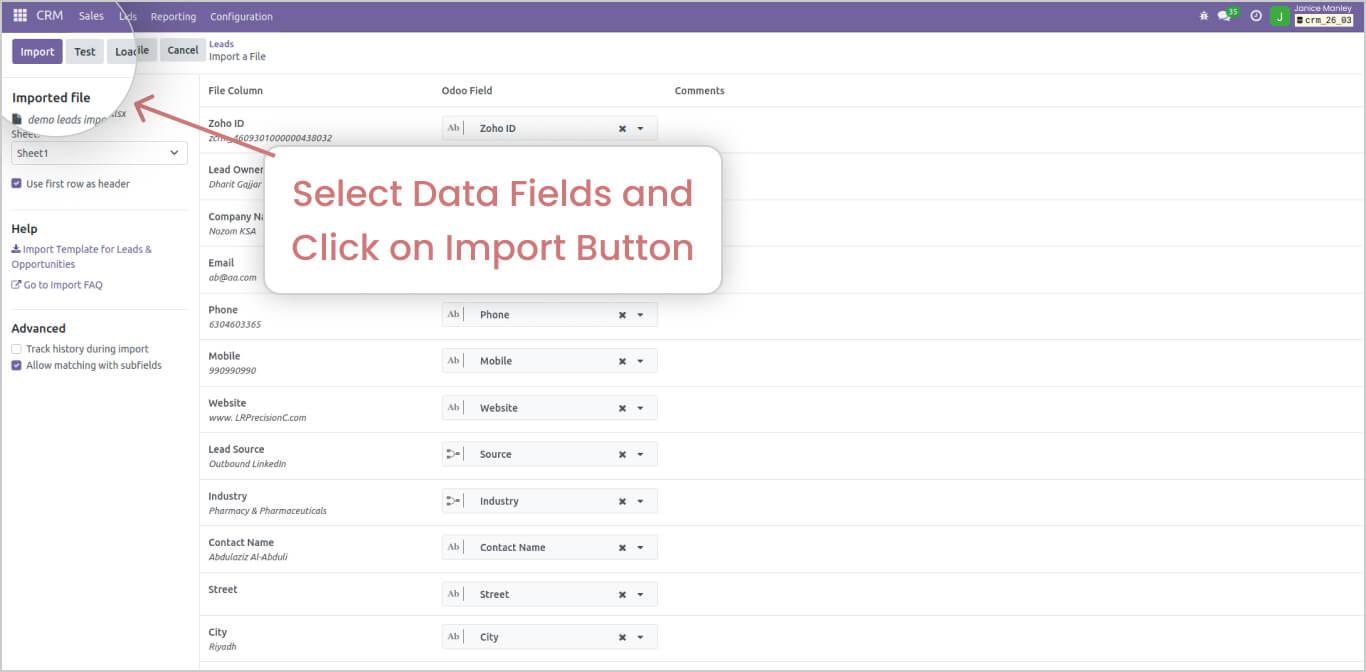Enable Track history during import
1366x672 pixels.
pos(15,348)
